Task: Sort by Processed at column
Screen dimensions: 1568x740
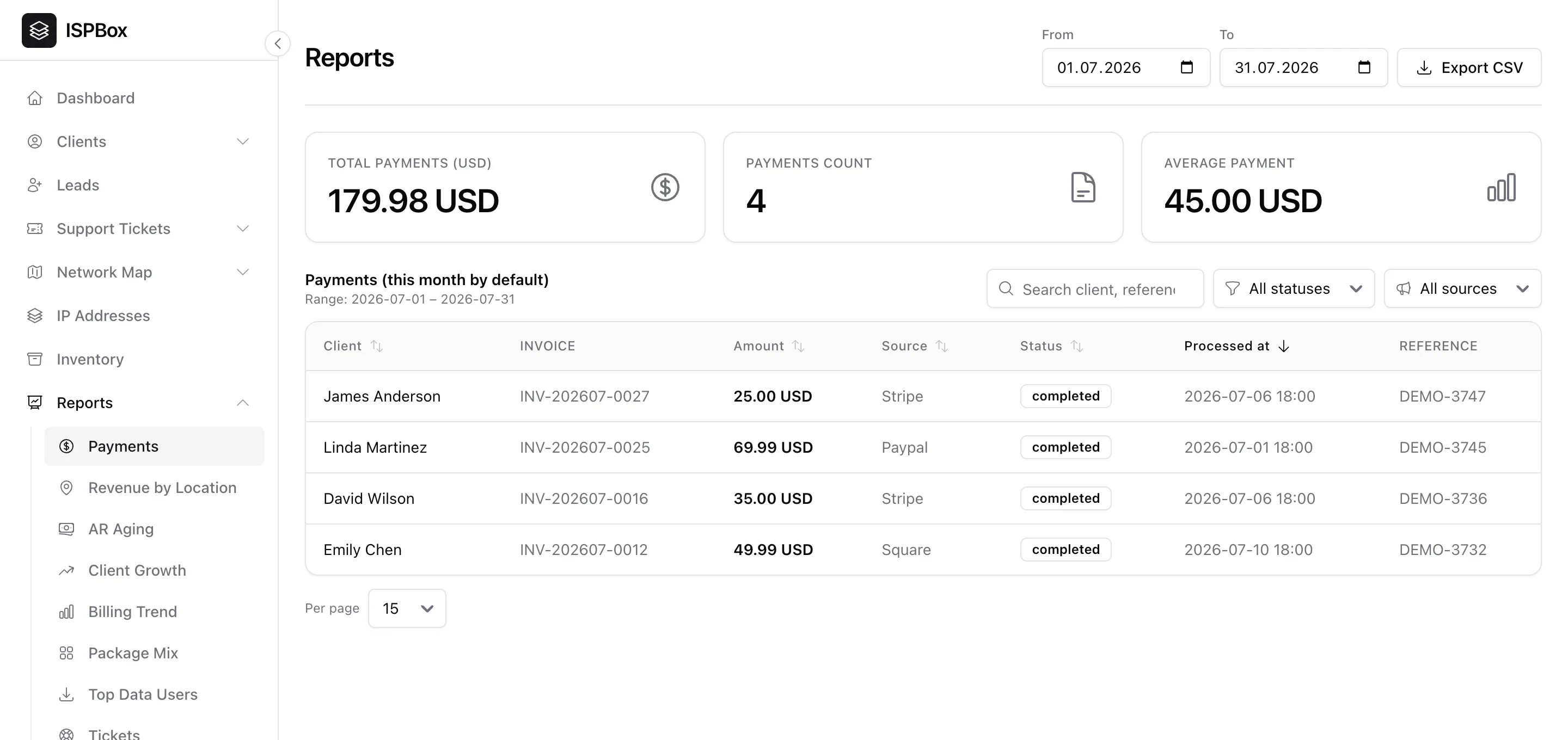Action: pyautogui.click(x=1237, y=346)
